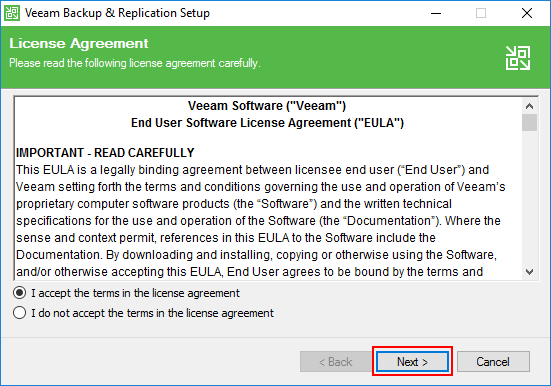
Task: Click the empty scrollbar track below the thumb
Action: [x=530, y=198]
